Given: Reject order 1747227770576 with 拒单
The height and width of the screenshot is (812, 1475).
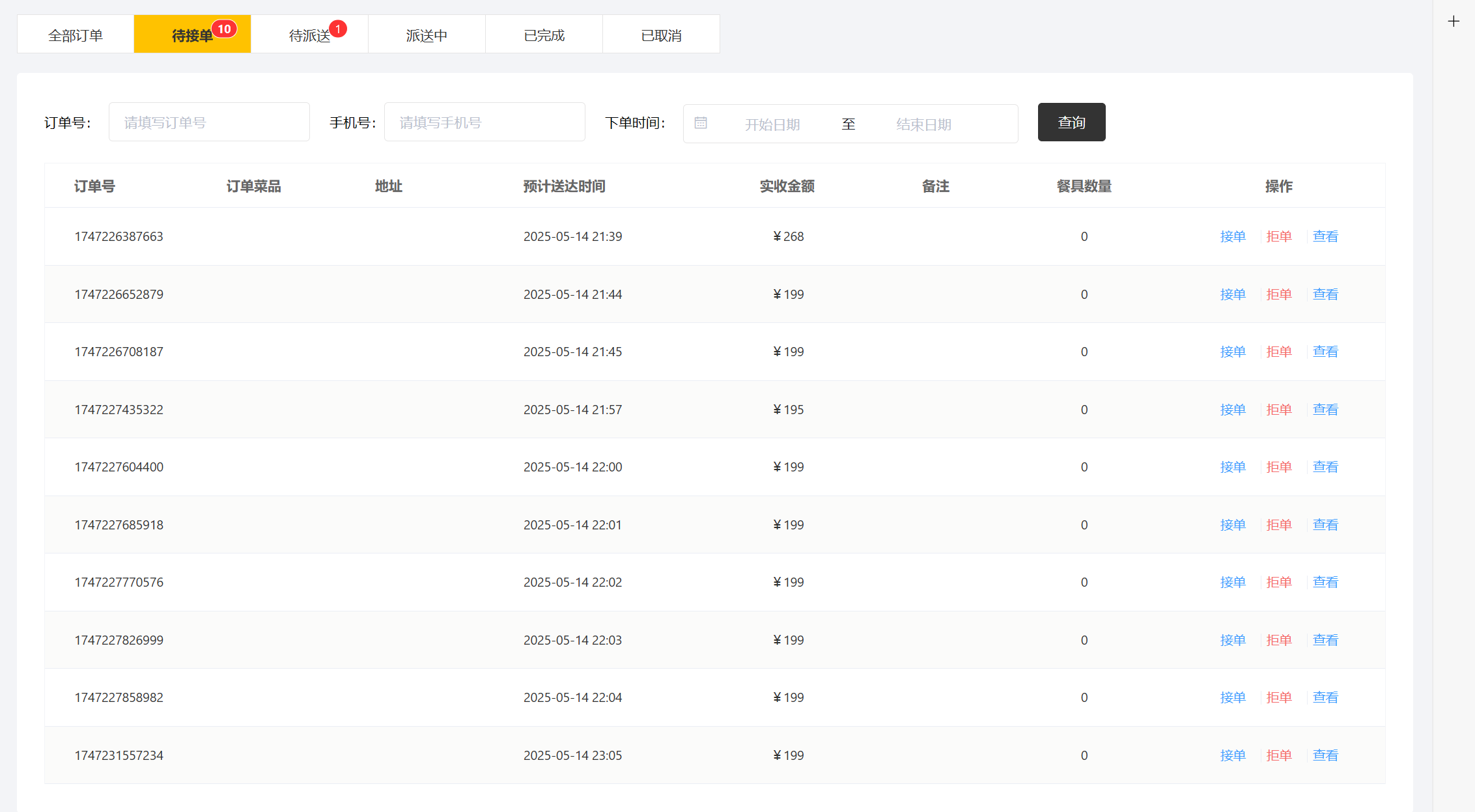Looking at the screenshot, I should click(x=1278, y=582).
